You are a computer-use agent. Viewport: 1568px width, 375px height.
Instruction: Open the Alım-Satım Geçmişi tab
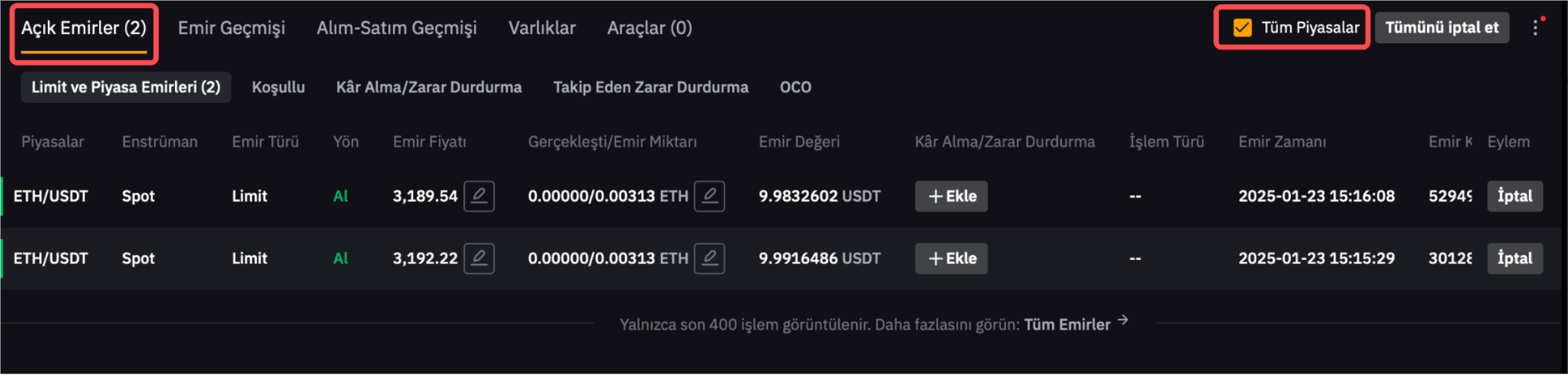click(396, 28)
